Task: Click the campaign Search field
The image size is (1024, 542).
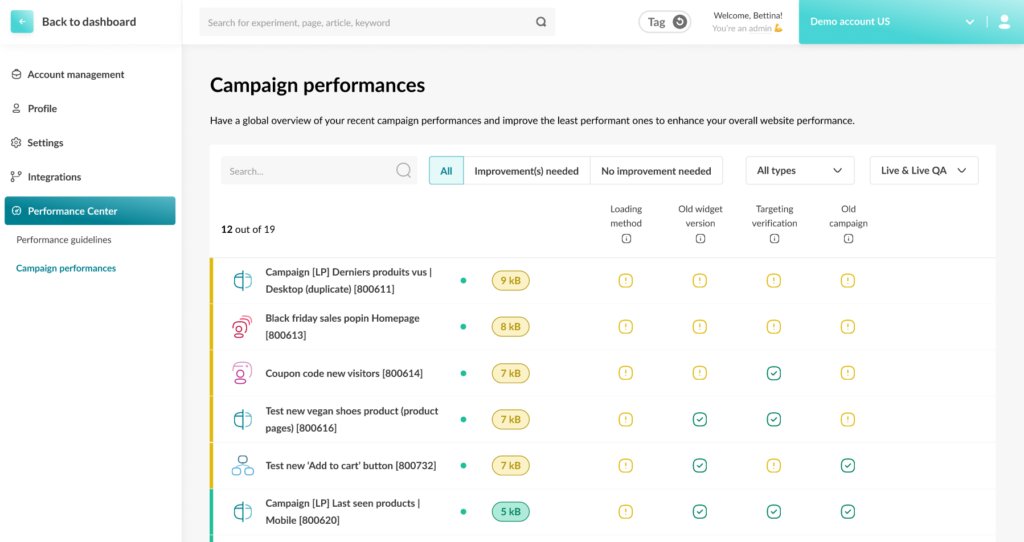Action: click(319, 170)
